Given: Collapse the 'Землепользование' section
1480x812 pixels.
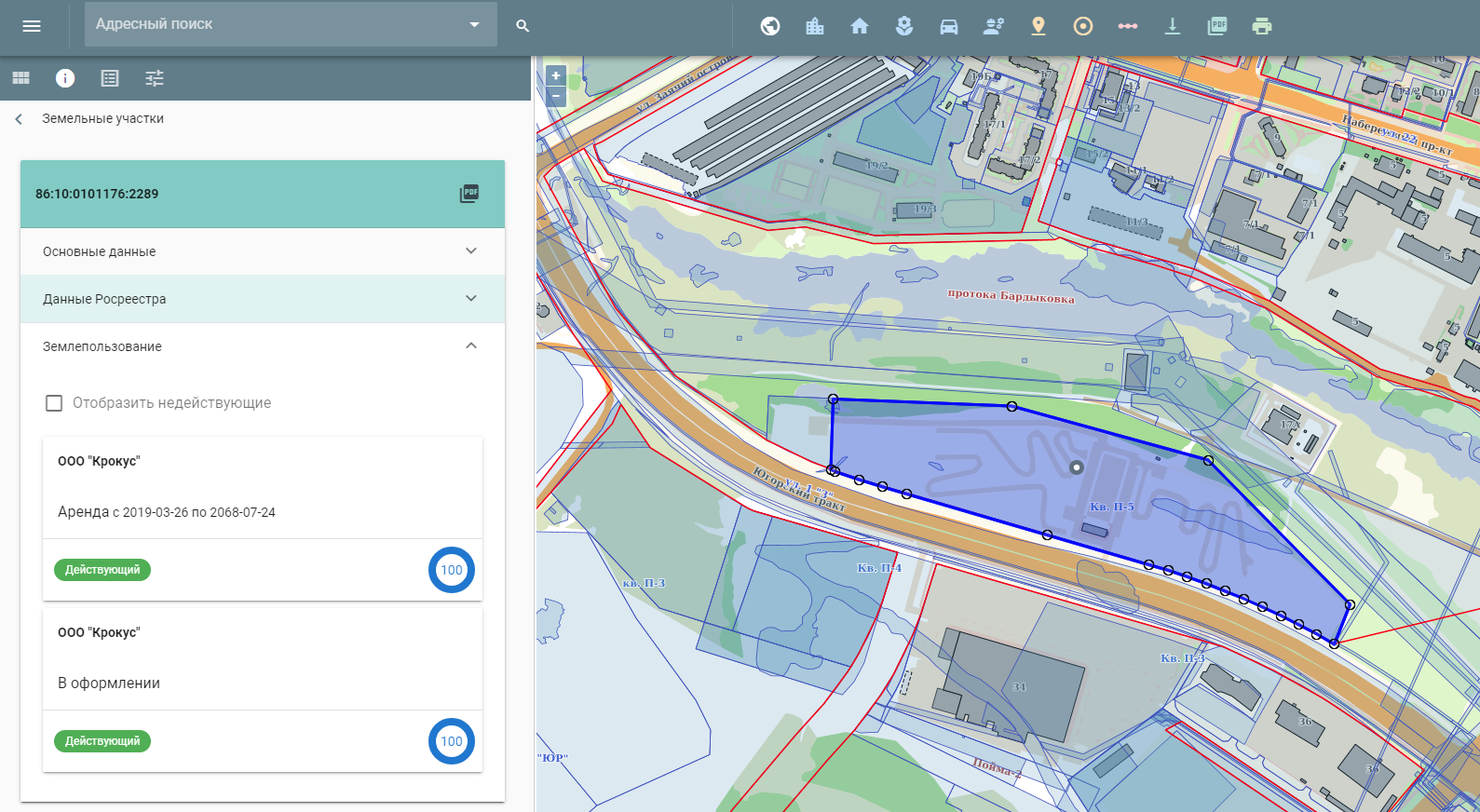Looking at the screenshot, I should click(x=470, y=346).
